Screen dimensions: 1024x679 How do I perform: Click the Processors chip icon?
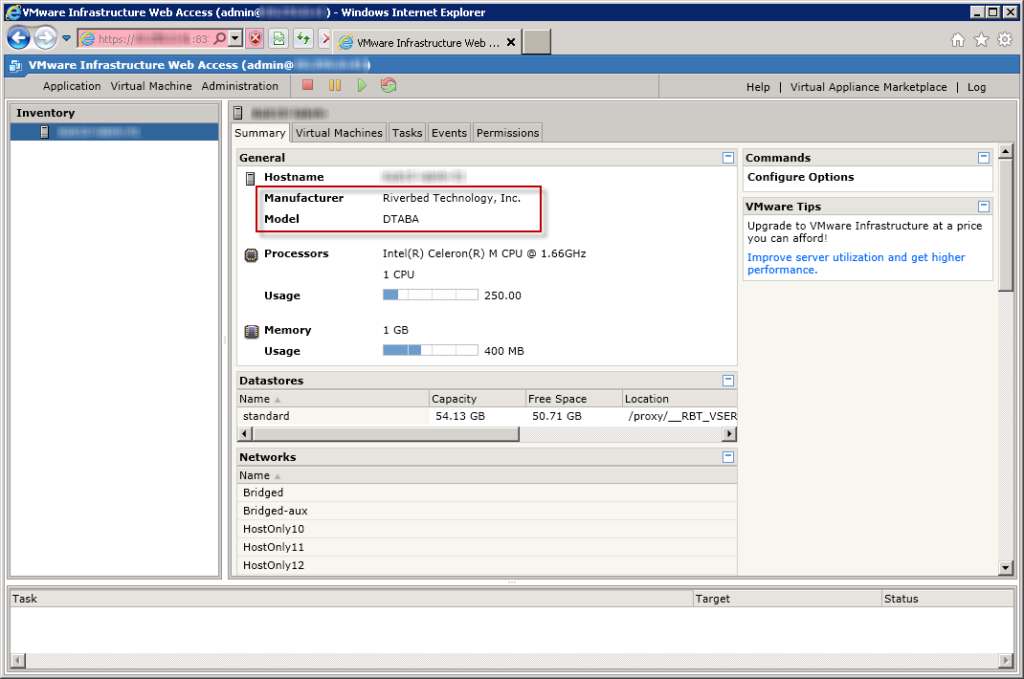[251, 255]
